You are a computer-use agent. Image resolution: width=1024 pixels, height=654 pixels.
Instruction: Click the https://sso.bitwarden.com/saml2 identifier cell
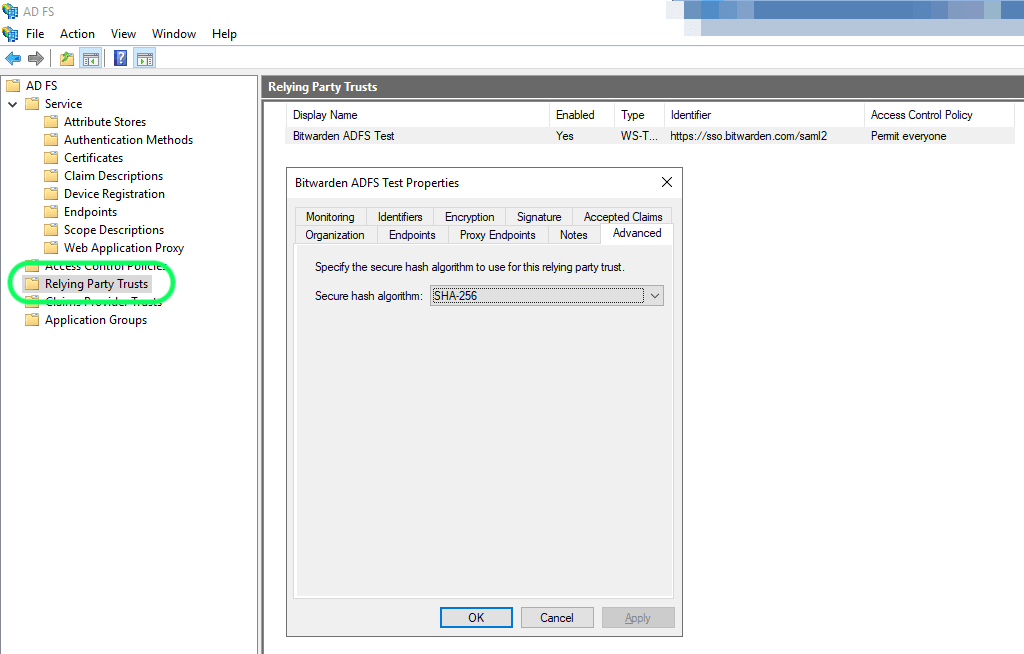coord(748,136)
